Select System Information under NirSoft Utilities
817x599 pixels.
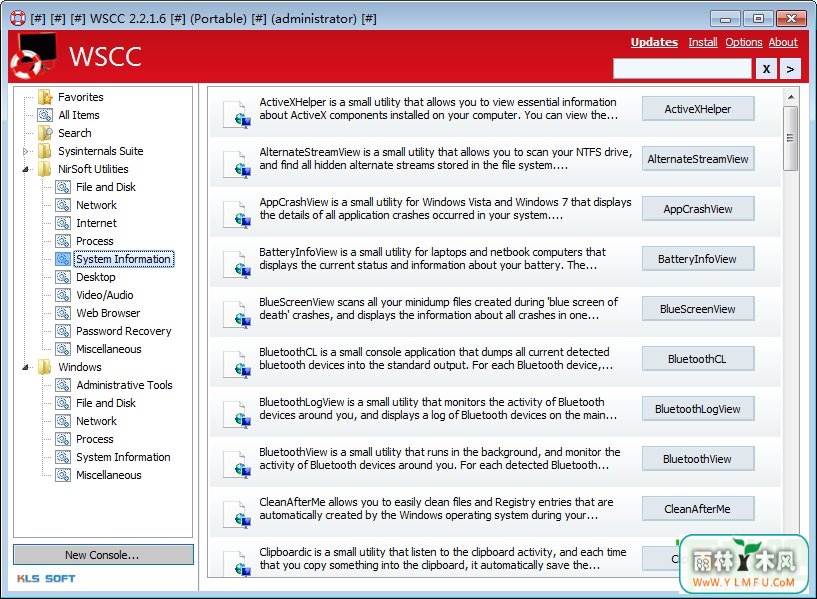(123, 259)
